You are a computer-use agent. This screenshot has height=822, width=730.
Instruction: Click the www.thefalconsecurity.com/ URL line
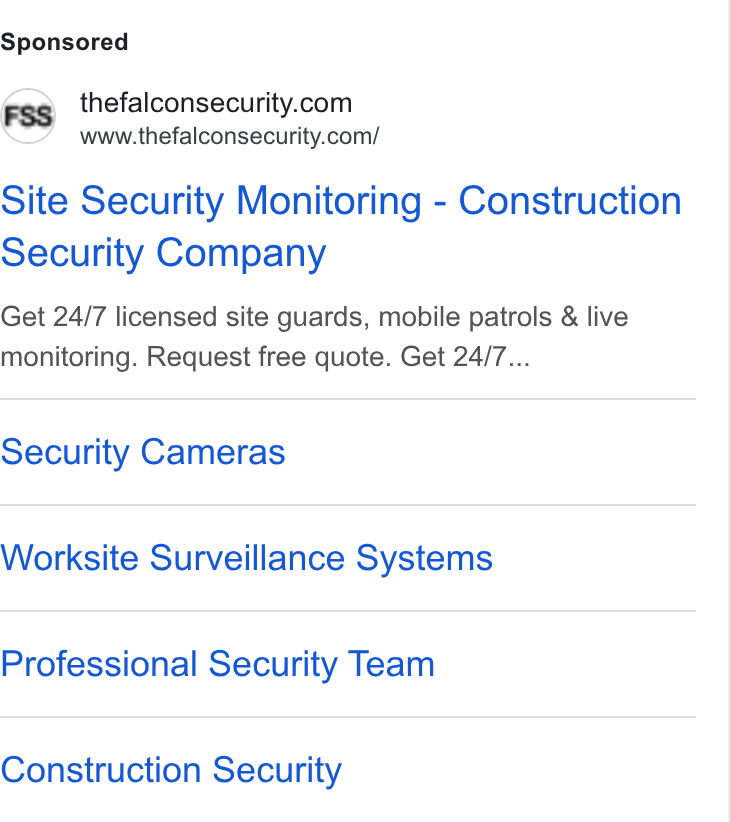pyautogui.click(x=230, y=137)
